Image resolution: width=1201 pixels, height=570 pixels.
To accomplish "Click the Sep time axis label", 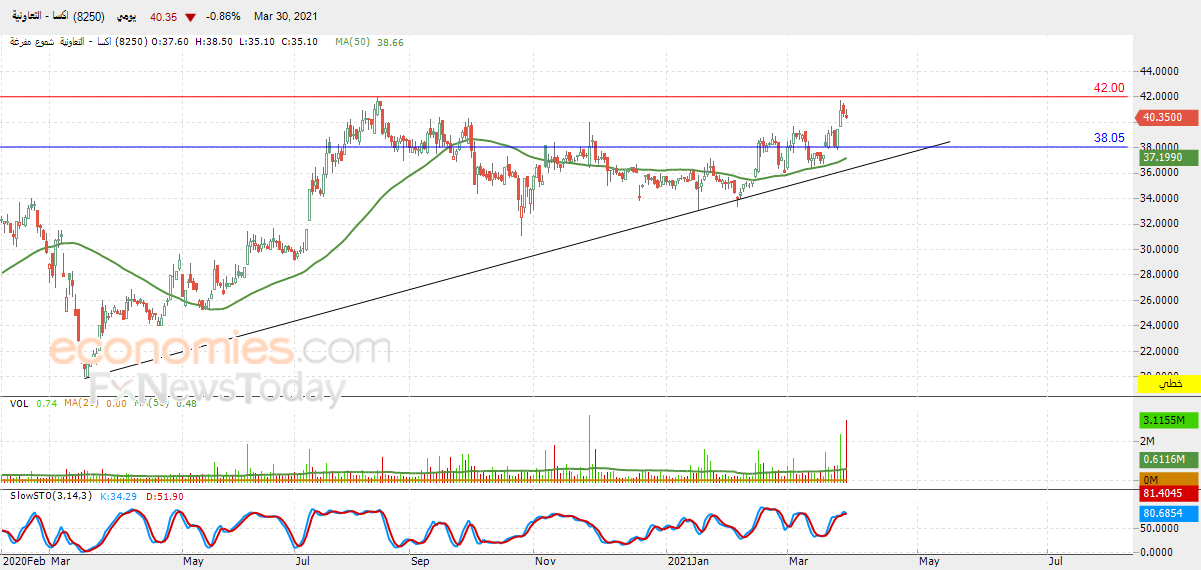I will point(420,563).
